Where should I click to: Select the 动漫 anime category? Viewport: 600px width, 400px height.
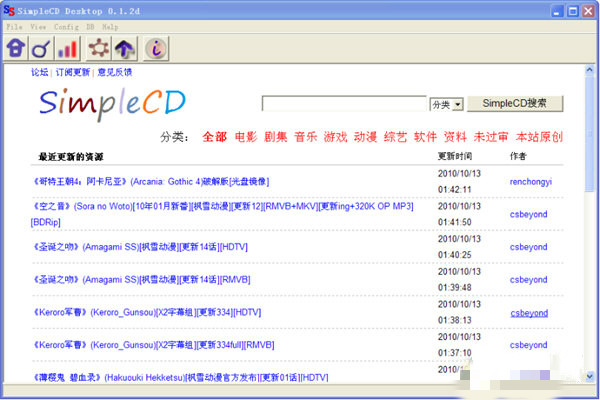pos(366,137)
